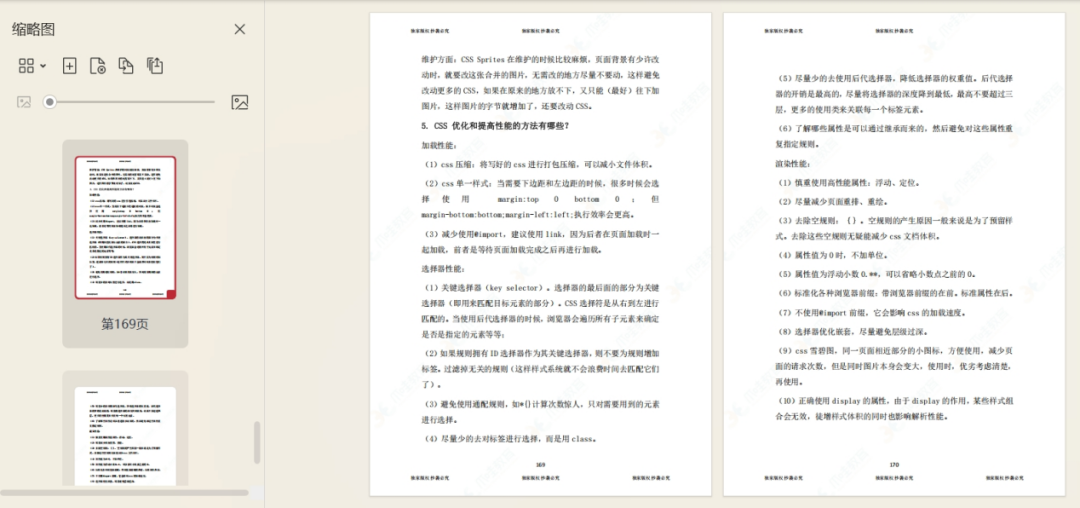This screenshot has height=508, width=1080.
Task: Click the line starting '（1）css 压缩'
Action: click(537, 165)
